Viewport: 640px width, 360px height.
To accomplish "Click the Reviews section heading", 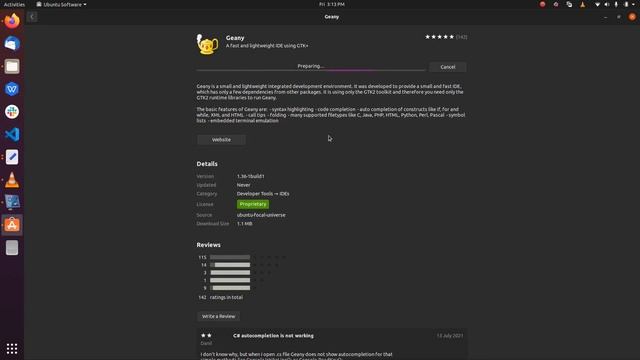I will click(x=208, y=245).
